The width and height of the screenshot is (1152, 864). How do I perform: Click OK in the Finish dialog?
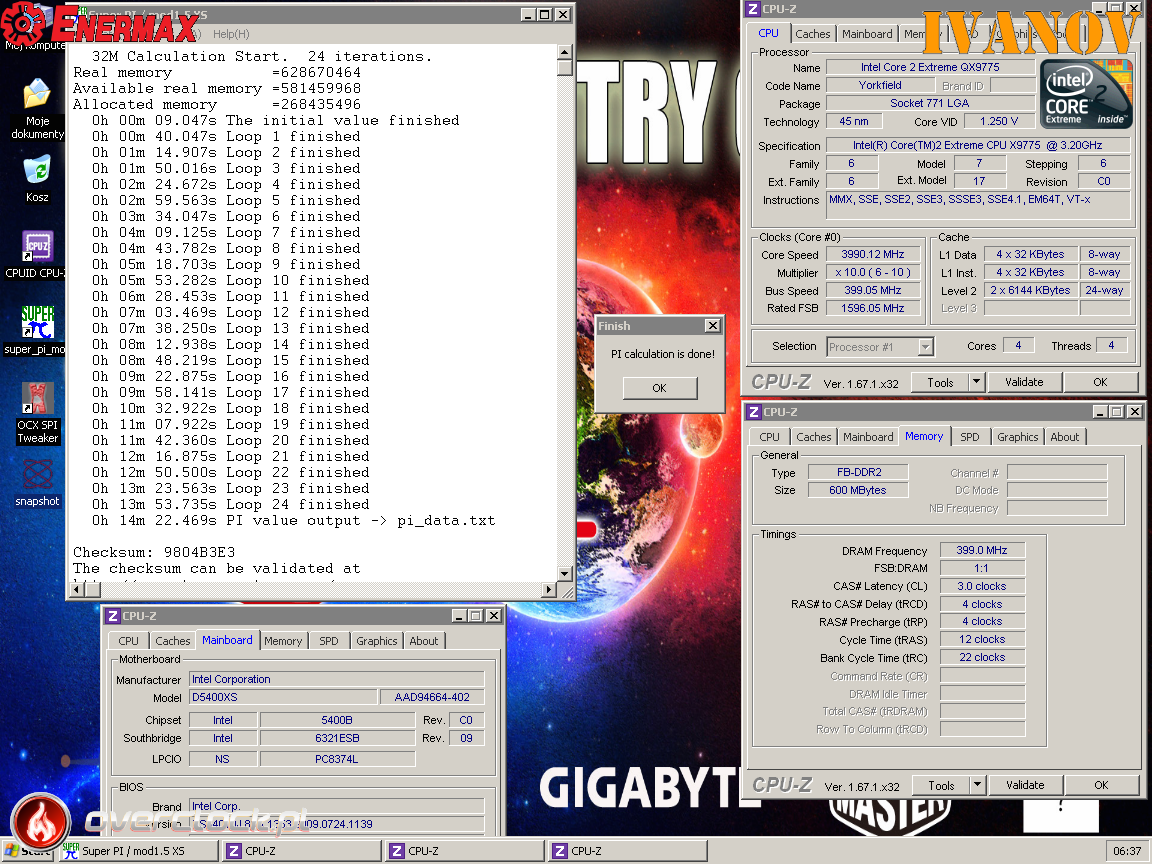pyautogui.click(x=659, y=388)
